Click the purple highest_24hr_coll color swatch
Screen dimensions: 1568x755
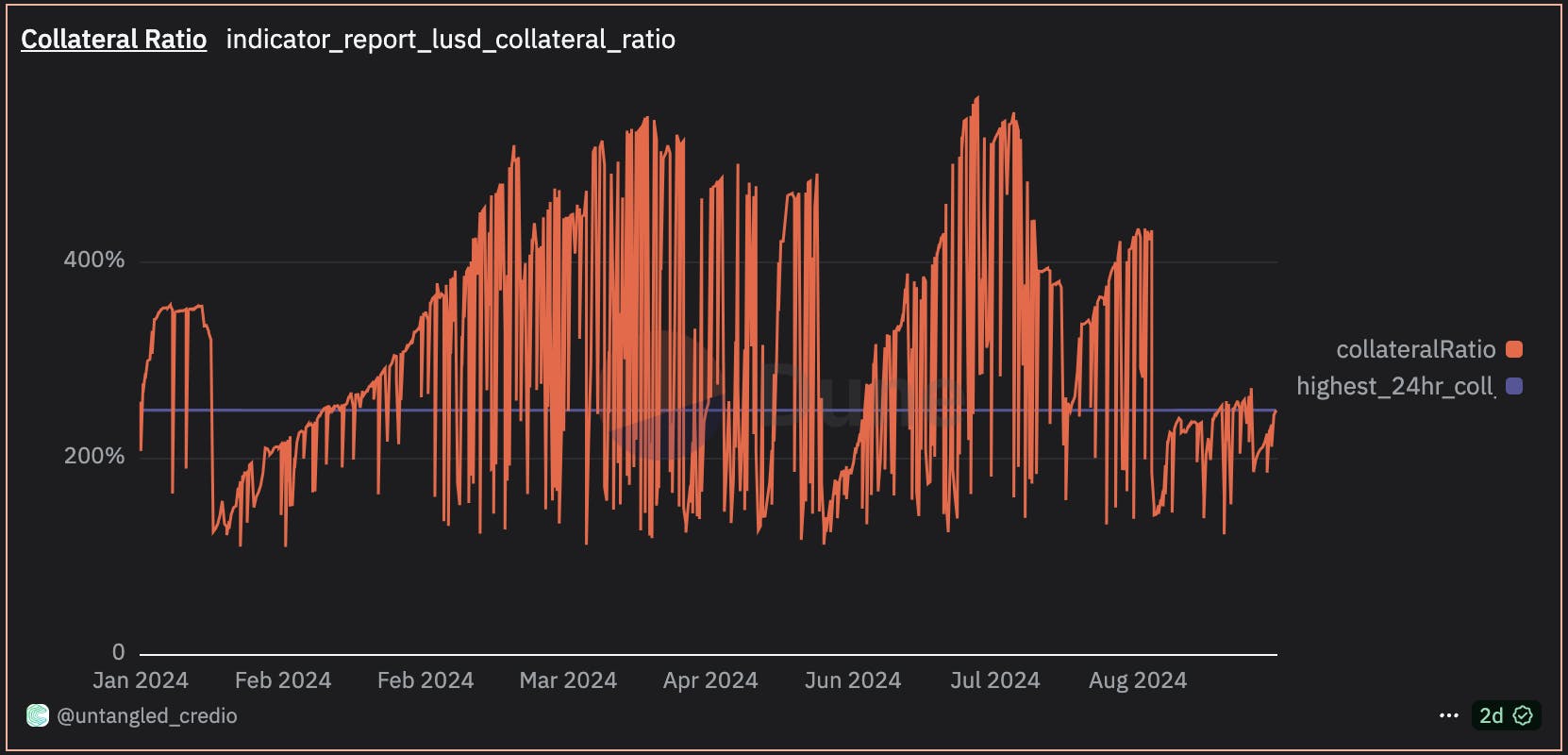[1514, 386]
